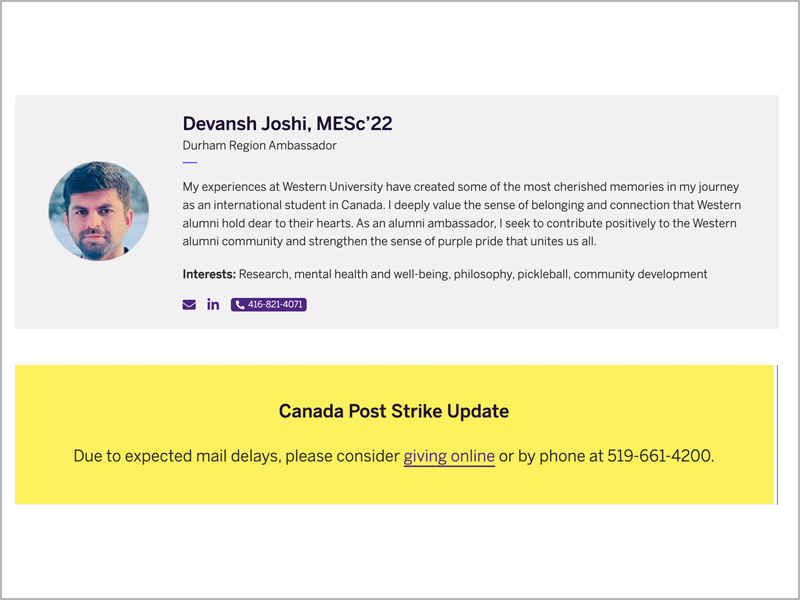The image size is (800, 600).
Task: Click the bold Interests label
Action: (209, 274)
